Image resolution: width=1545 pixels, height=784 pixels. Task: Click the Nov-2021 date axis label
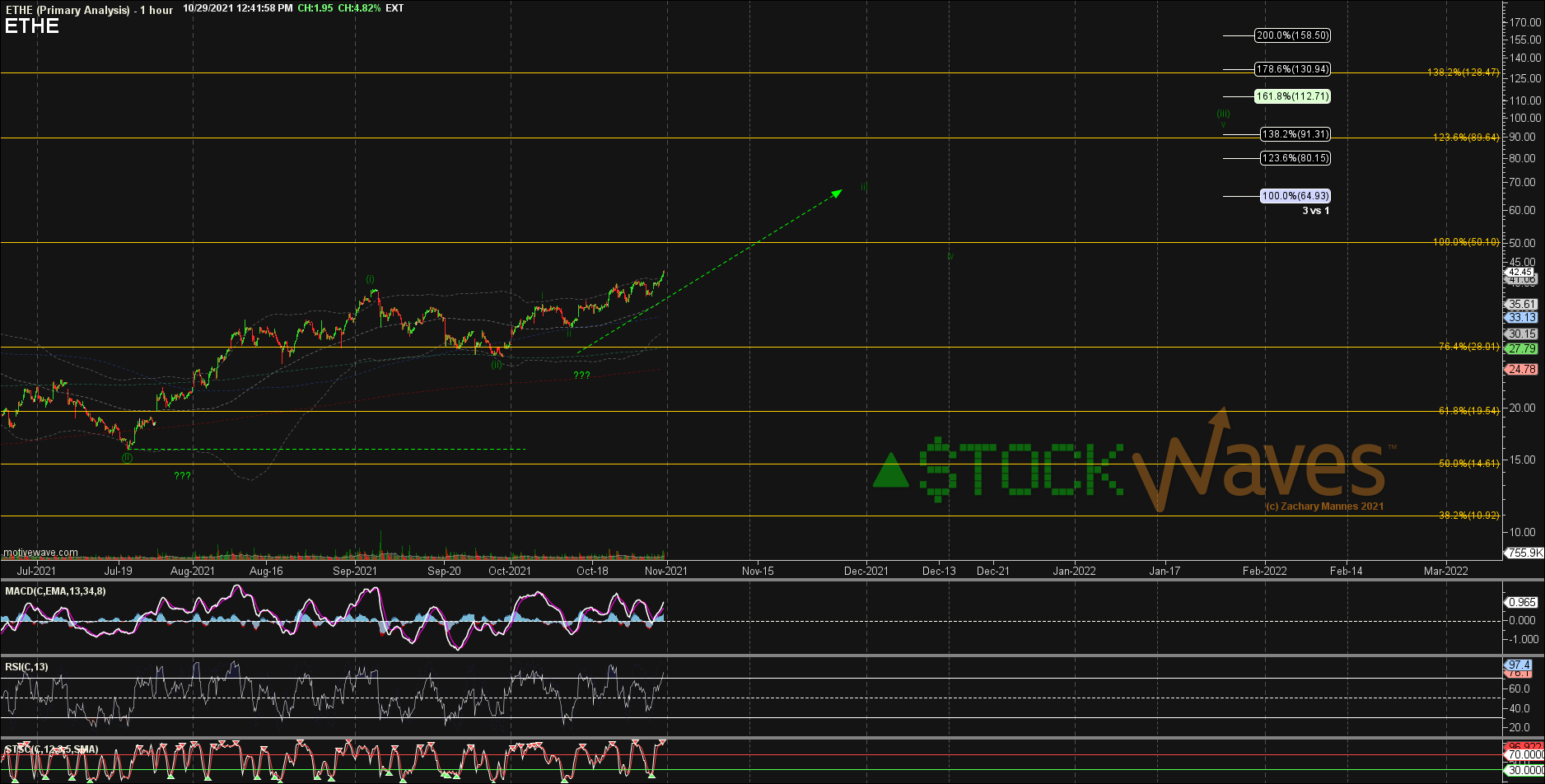pos(665,571)
